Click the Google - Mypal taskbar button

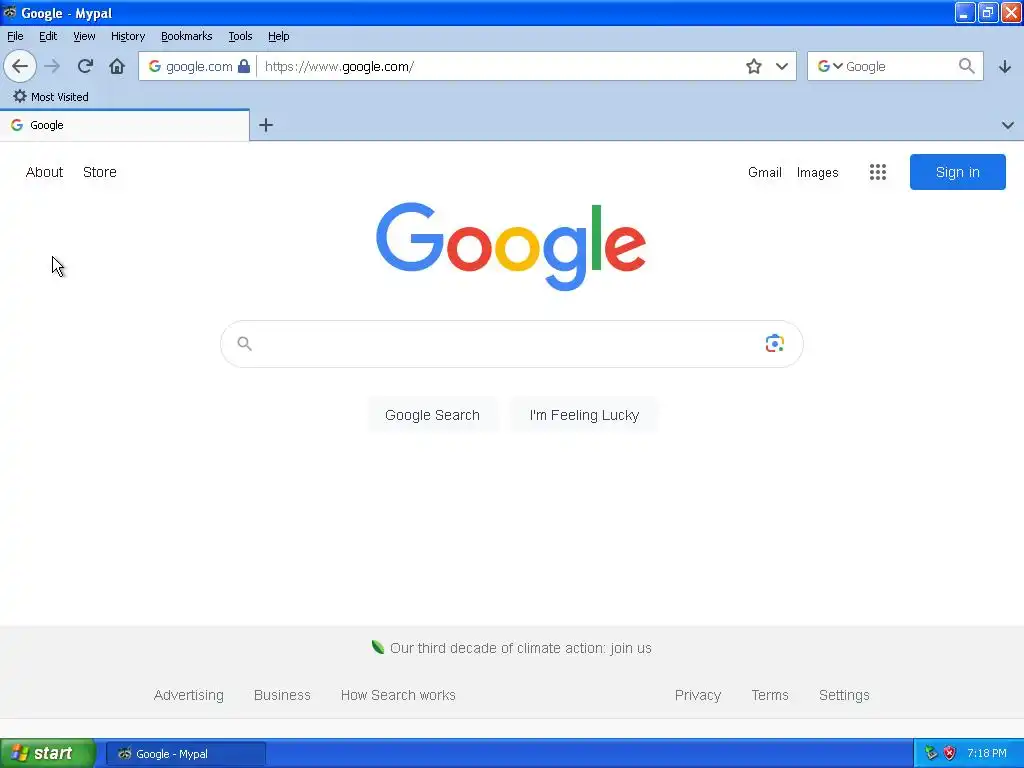[185, 754]
